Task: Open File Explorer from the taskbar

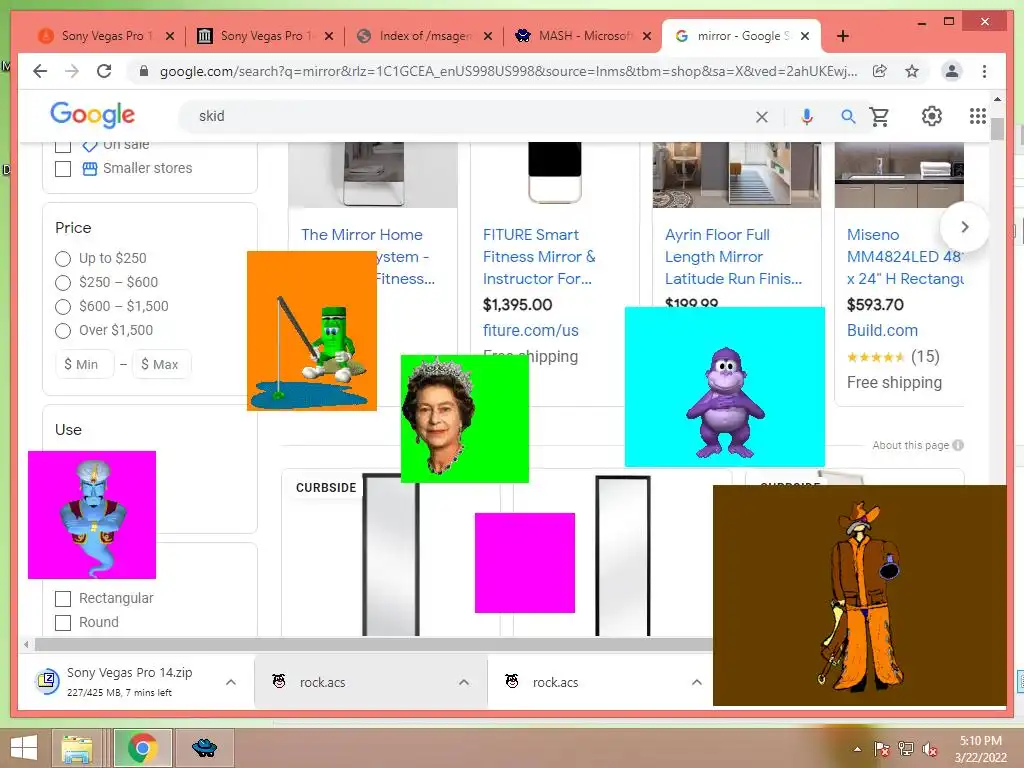Action: coord(77,748)
